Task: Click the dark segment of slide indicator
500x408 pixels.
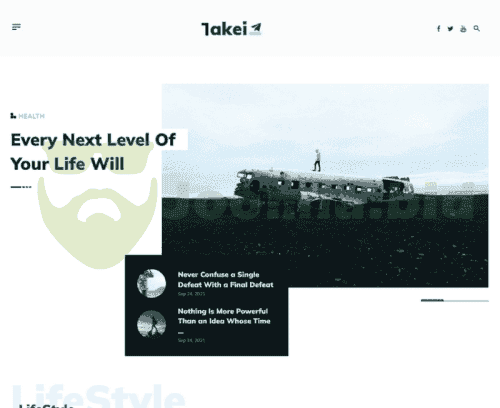Action: 432,300
